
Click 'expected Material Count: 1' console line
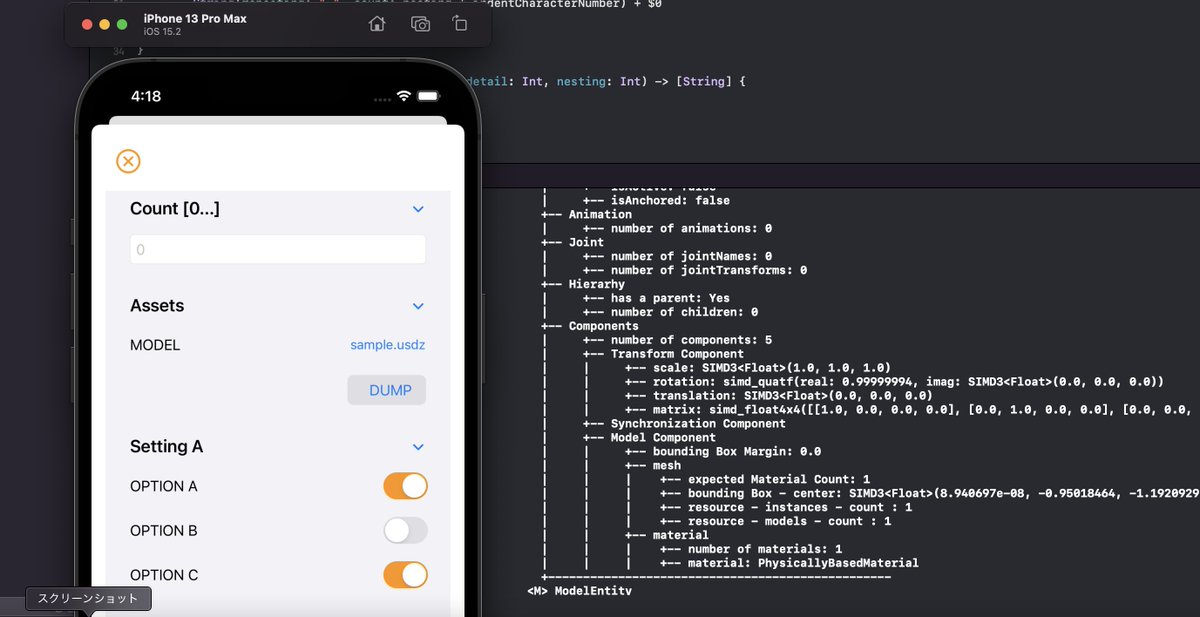tap(778, 480)
